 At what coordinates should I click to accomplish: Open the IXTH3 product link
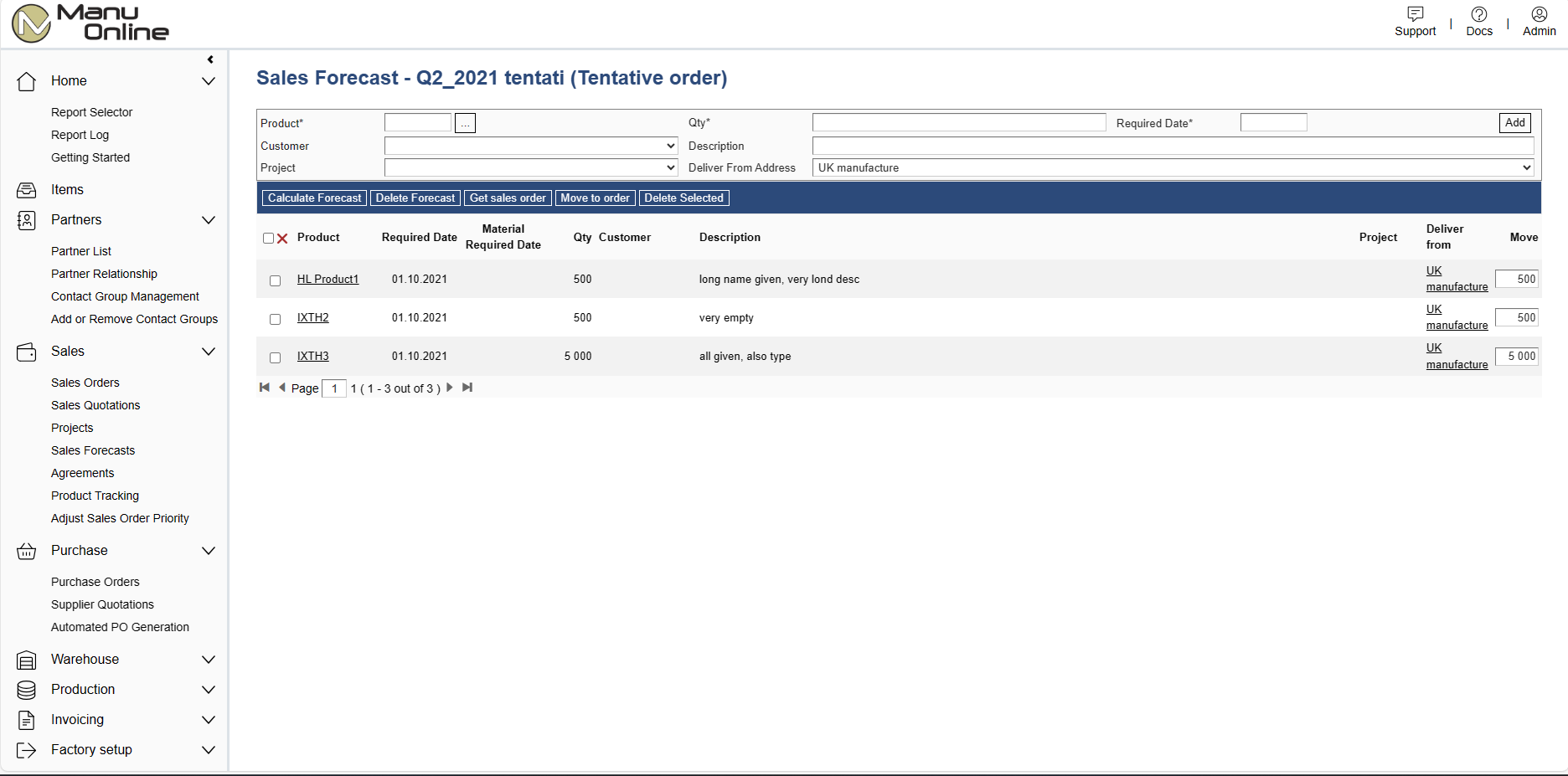click(313, 356)
